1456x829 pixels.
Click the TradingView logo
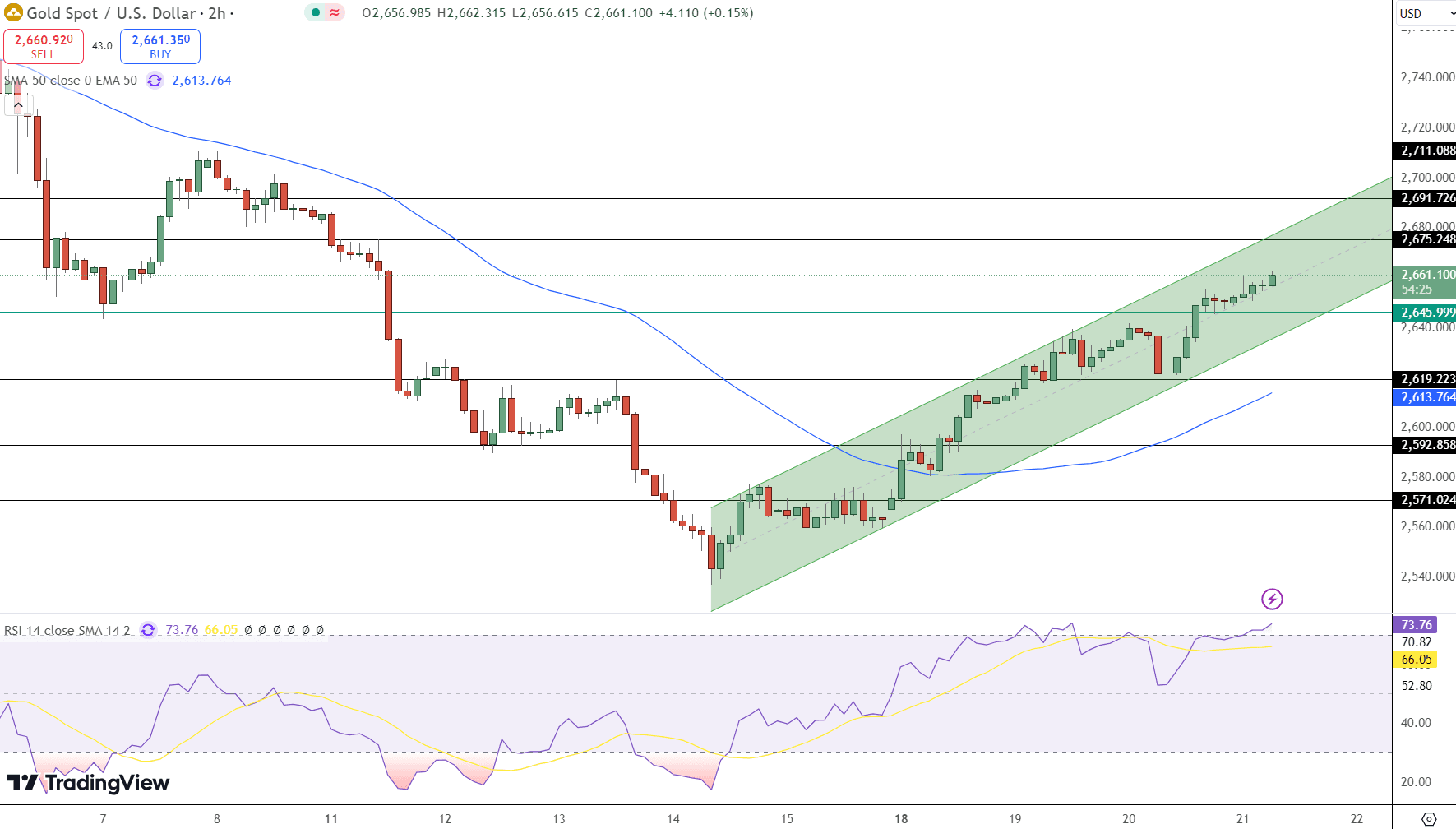tap(88, 782)
